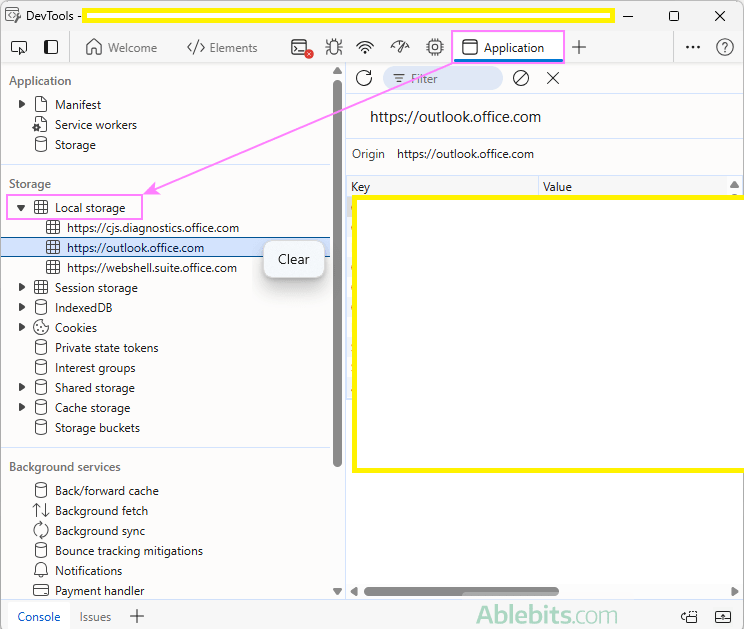The width and height of the screenshot is (744, 629).
Task: Refresh the storage table
Action: tap(364, 78)
